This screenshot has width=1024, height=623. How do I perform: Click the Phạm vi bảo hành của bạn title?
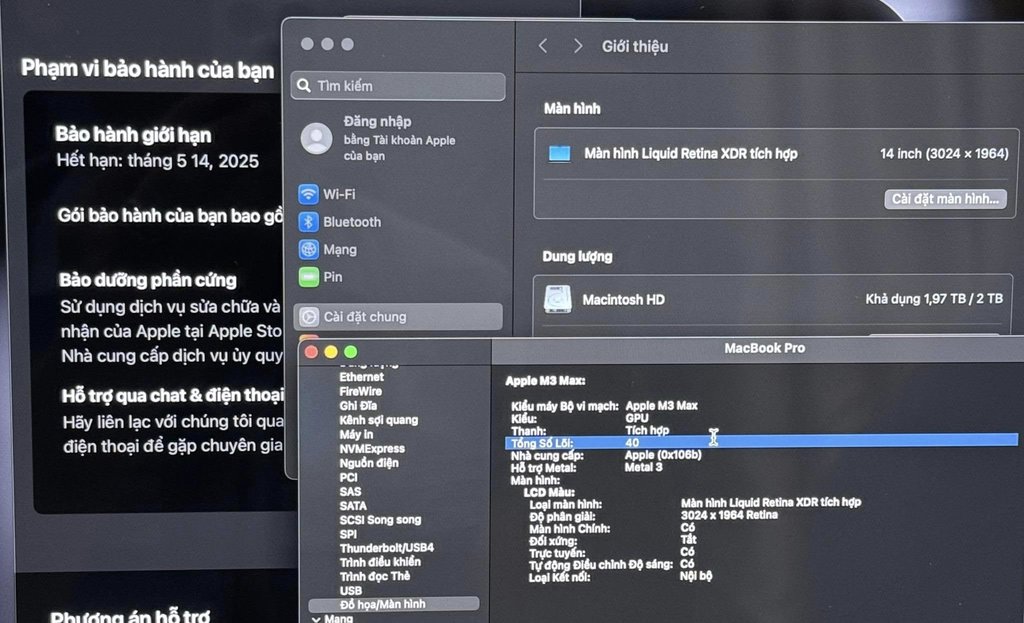pos(148,69)
